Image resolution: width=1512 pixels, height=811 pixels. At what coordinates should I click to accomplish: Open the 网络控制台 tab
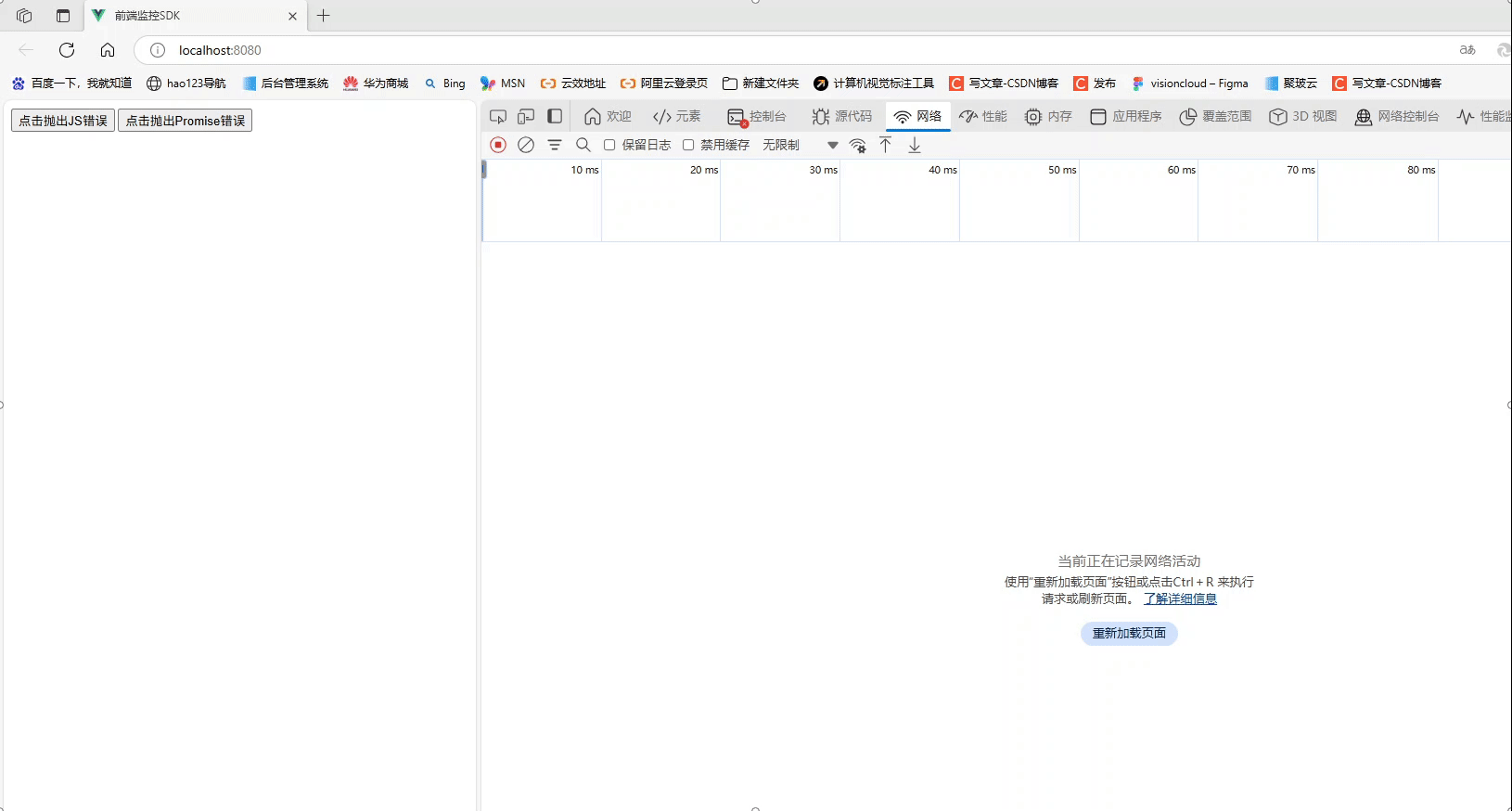coord(1397,117)
